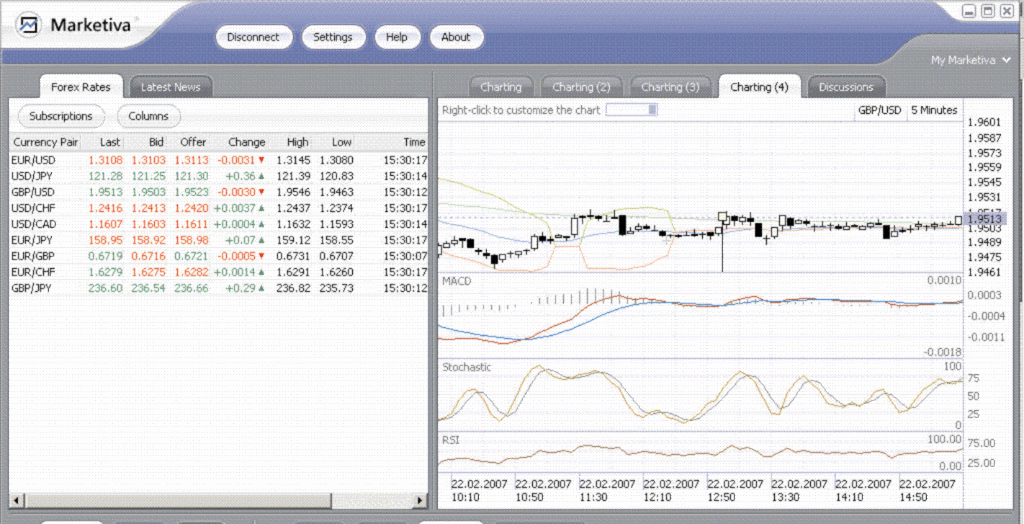Viewport: 1024px width, 524px height.
Task: Switch to the Latest News tab
Action: 170,87
